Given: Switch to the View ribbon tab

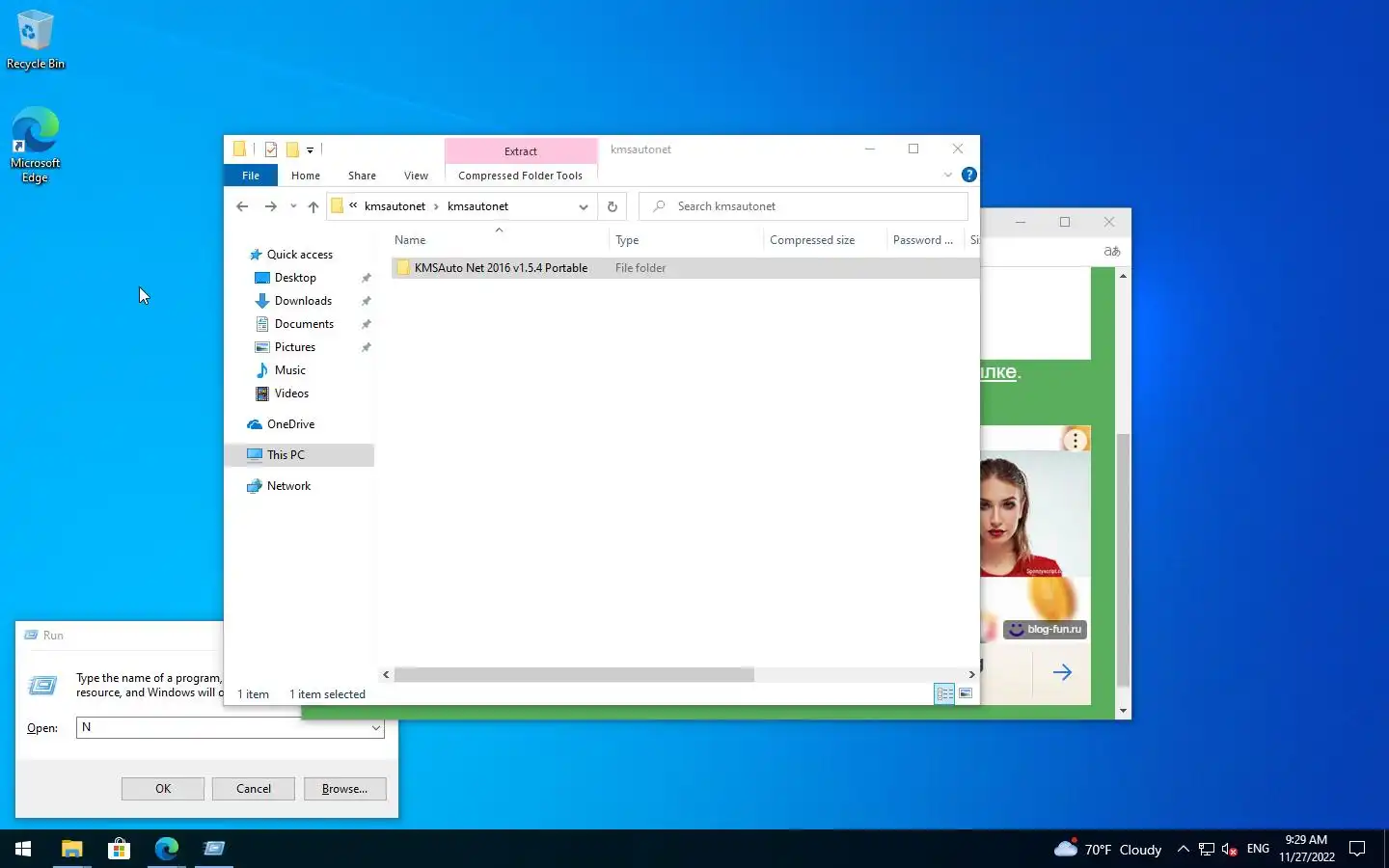Looking at the screenshot, I should pyautogui.click(x=416, y=176).
